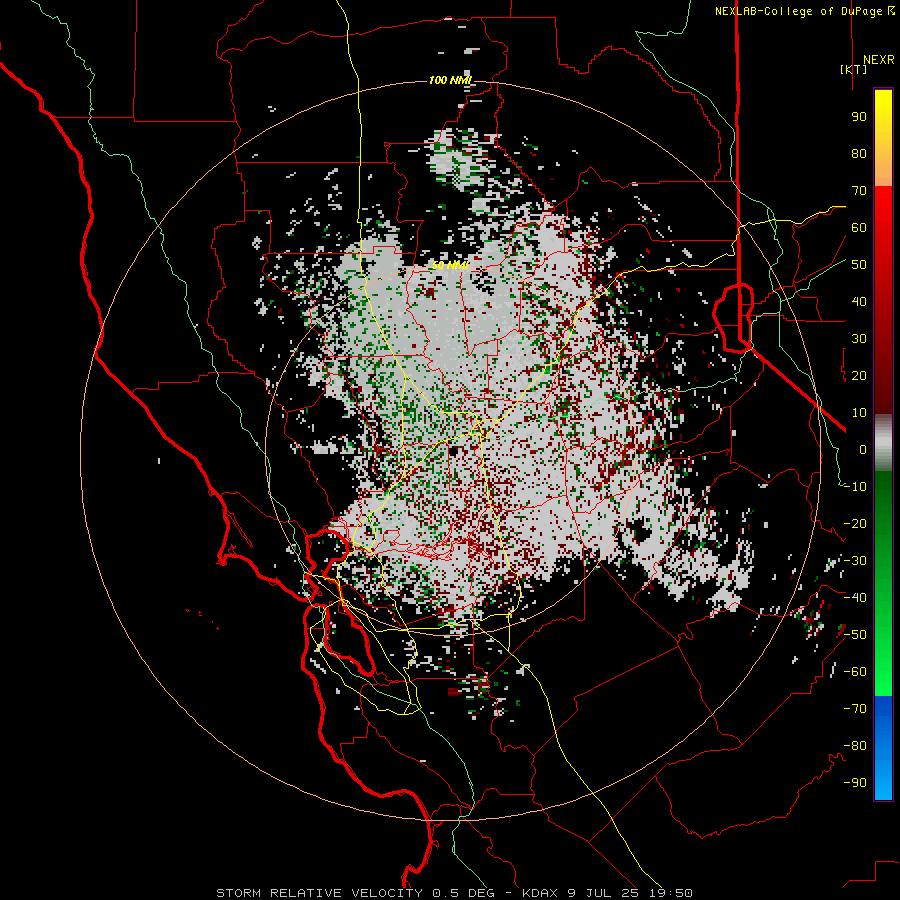Click the -60 scale label
The image size is (900, 900).
[x=855, y=672]
